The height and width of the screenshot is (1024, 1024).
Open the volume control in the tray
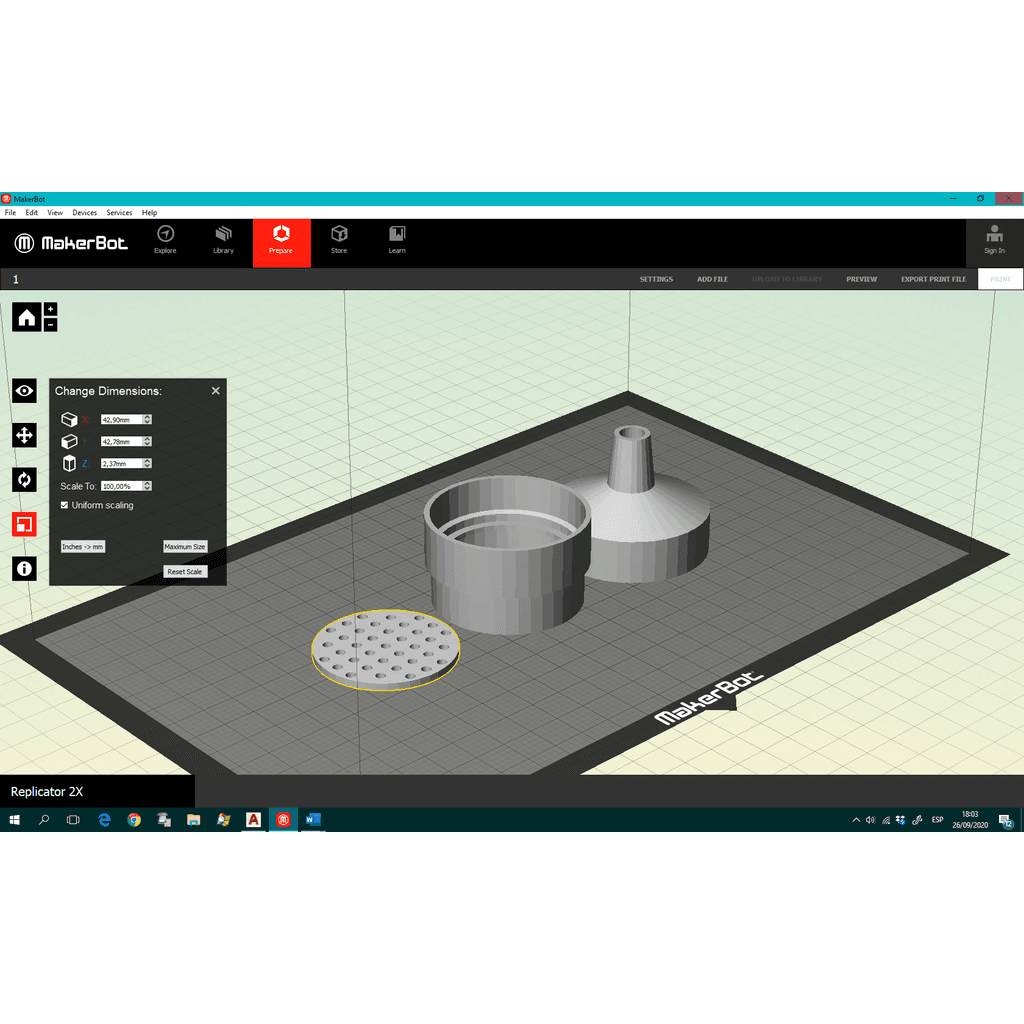pyautogui.click(x=871, y=820)
